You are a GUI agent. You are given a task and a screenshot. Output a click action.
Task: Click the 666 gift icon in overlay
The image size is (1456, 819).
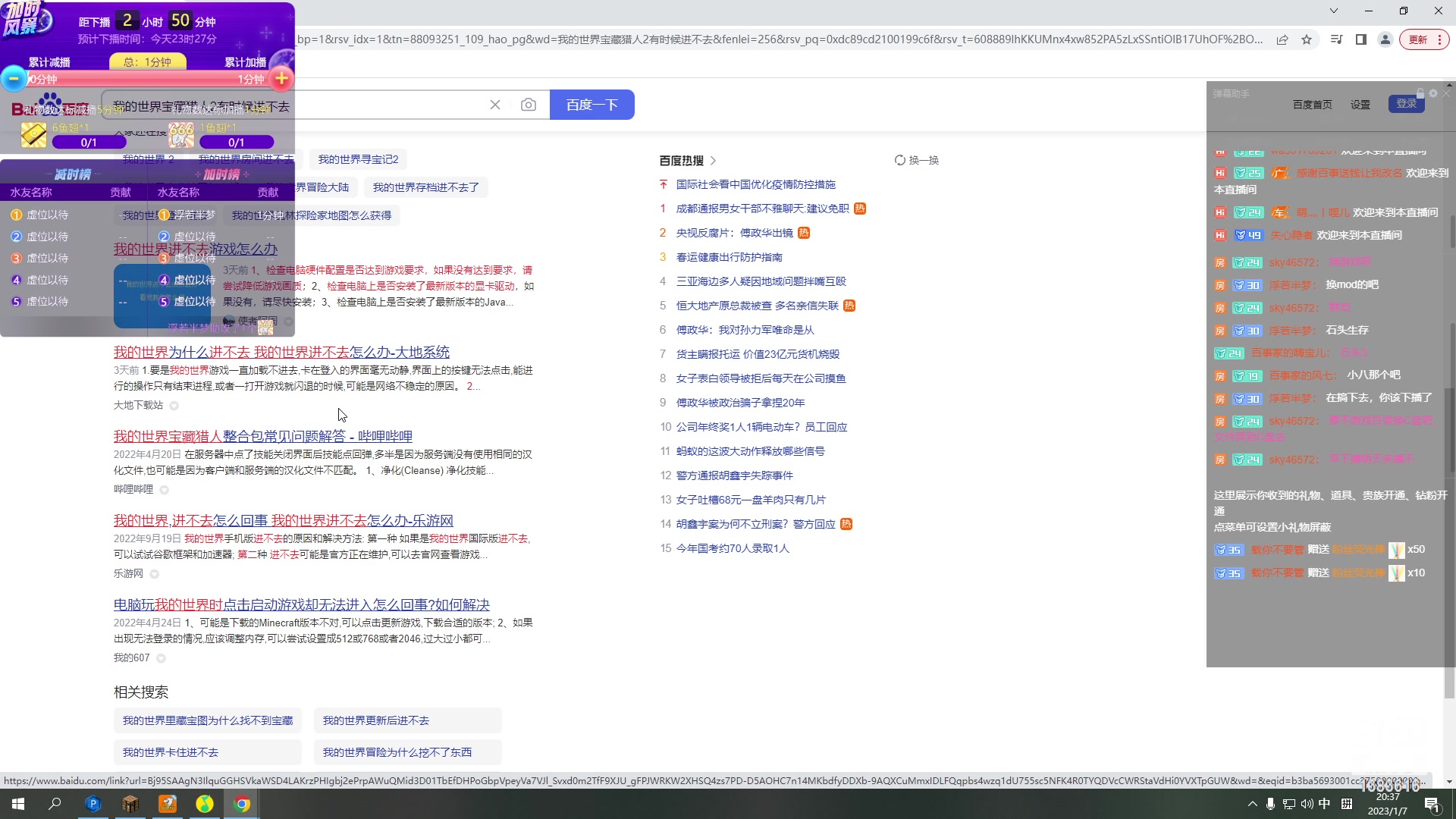181,134
